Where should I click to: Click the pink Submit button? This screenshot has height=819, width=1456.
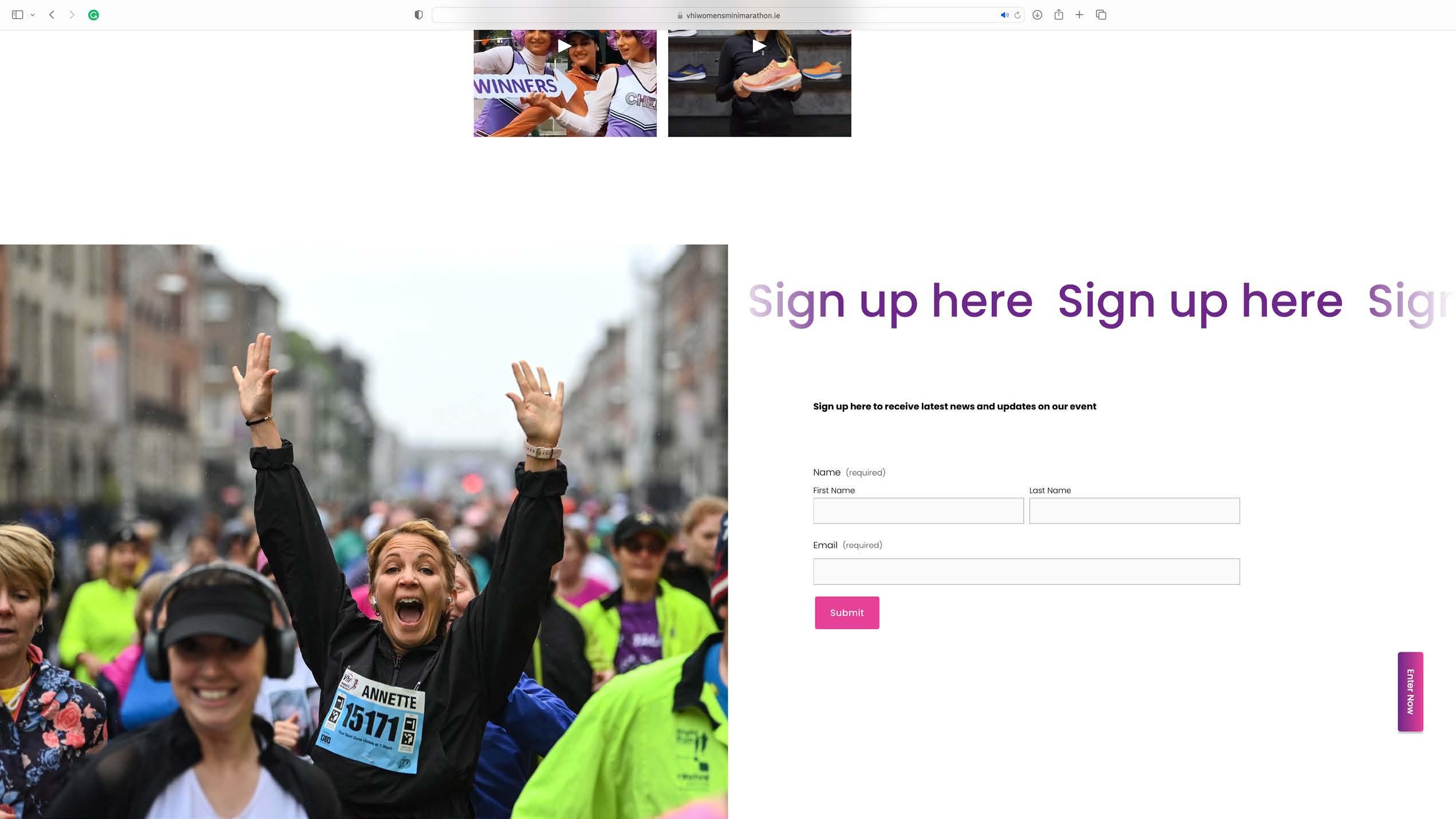point(847,612)
